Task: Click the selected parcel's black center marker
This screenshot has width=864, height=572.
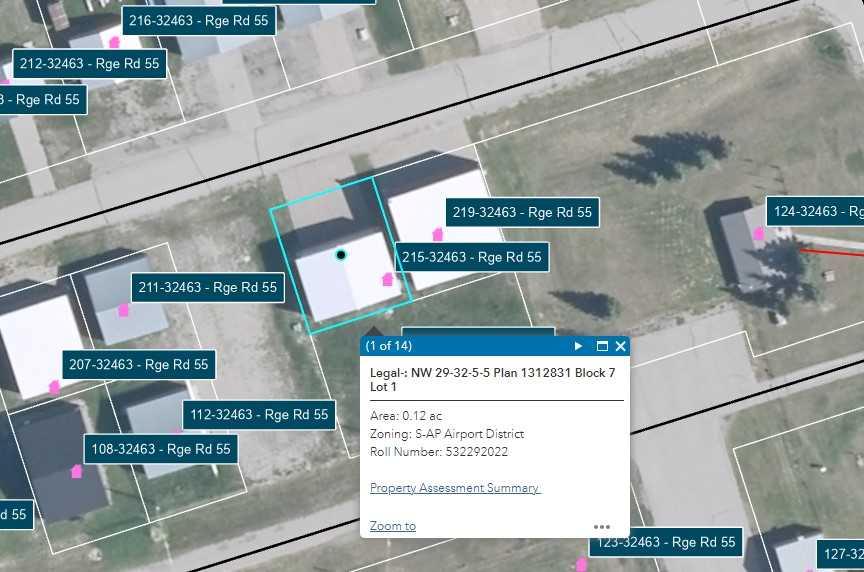Action: tap(341, 255)
